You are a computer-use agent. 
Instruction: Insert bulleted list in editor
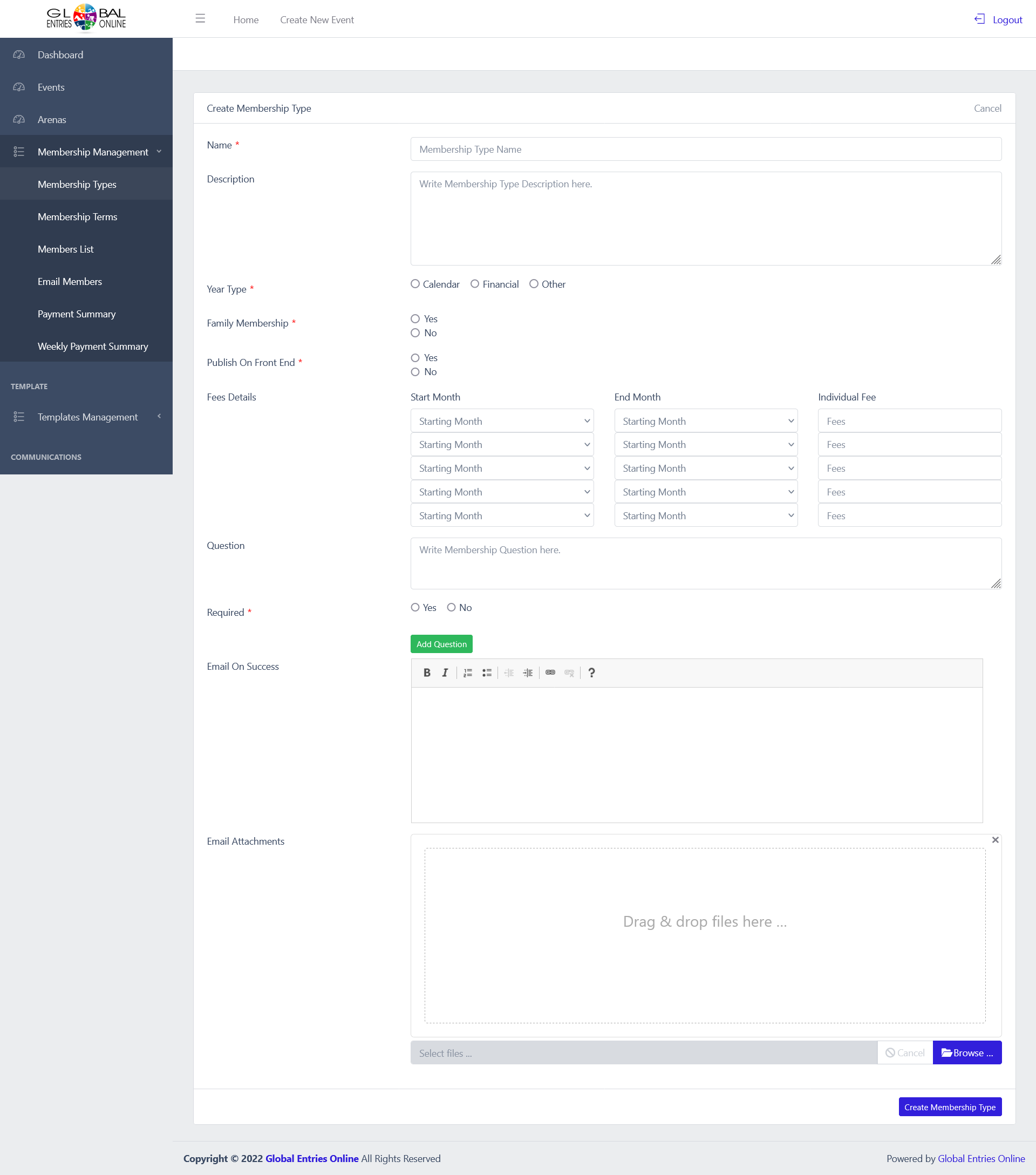point(487,673)
